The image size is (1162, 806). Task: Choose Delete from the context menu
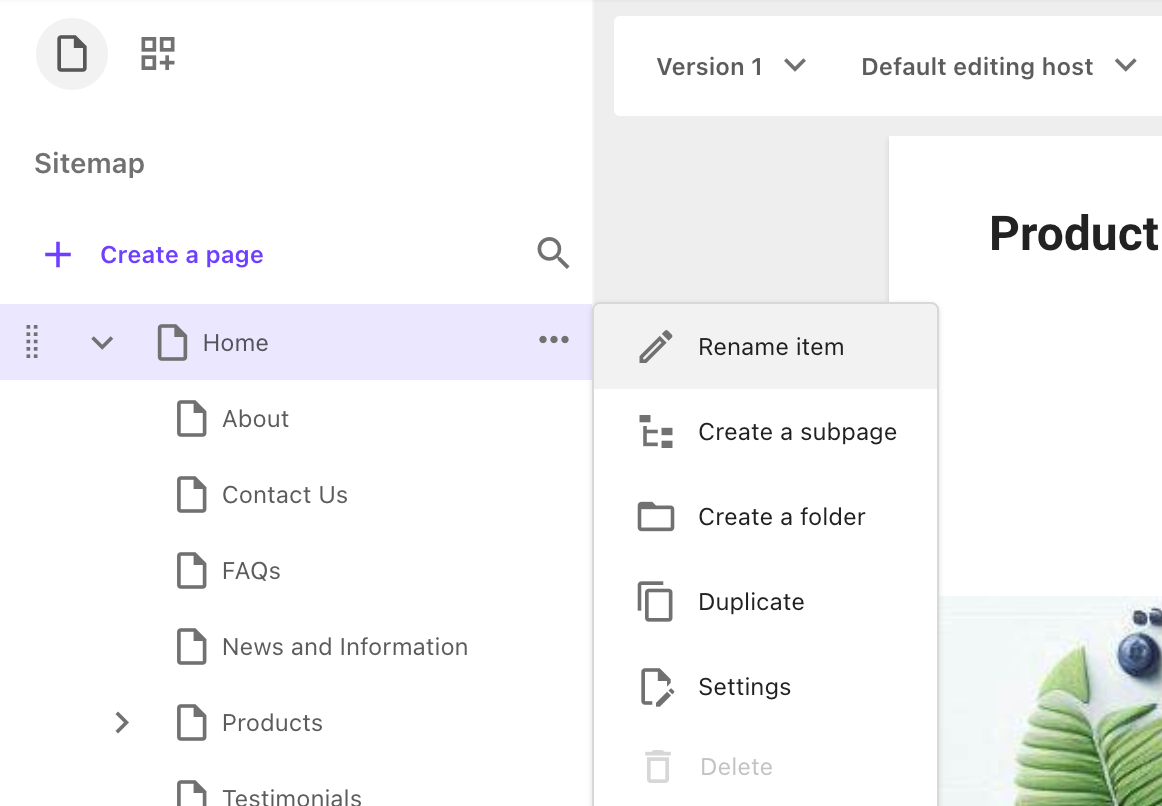coord(766,767)
